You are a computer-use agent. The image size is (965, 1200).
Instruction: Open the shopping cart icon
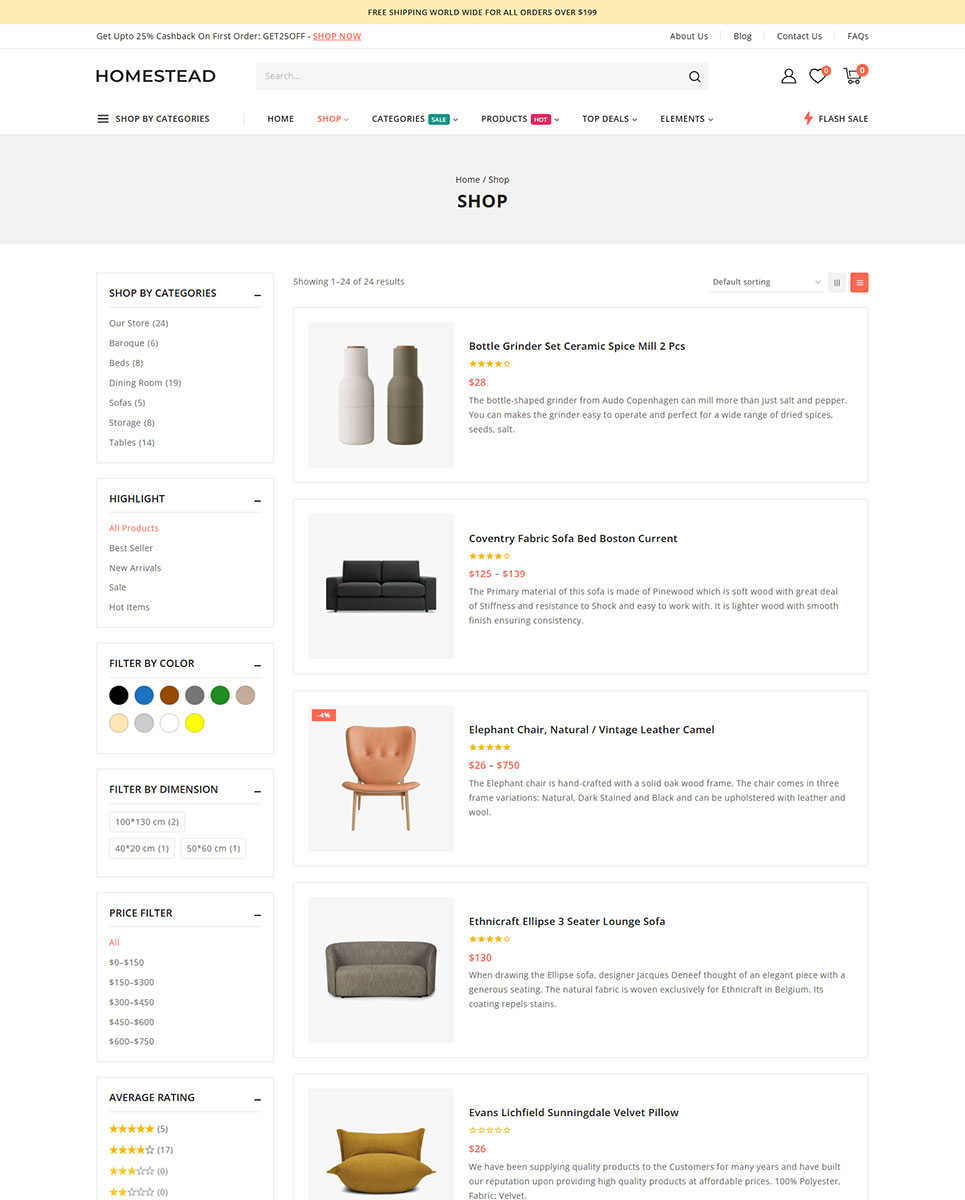point(852,76)
